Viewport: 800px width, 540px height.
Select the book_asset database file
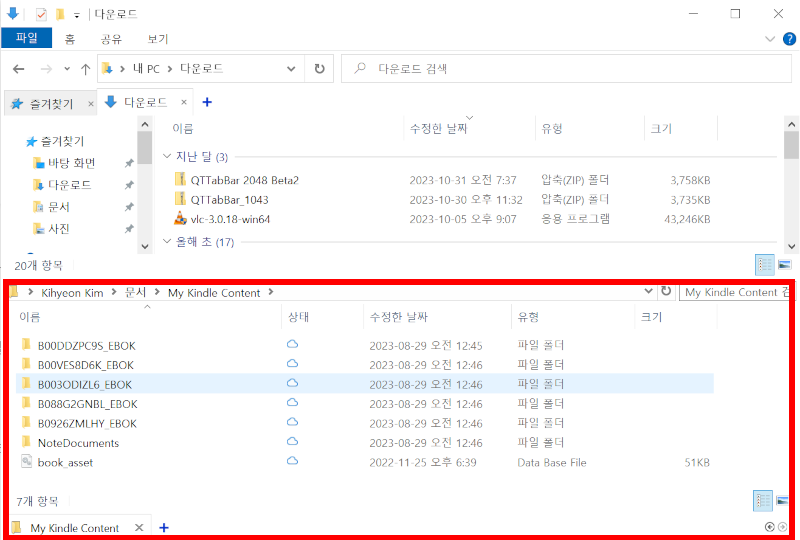click(x=65, y=462)
